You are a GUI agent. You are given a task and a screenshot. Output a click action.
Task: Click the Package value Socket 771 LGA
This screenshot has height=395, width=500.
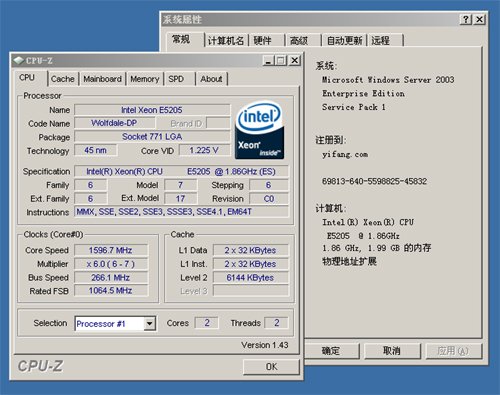click(x=152, y=137)
